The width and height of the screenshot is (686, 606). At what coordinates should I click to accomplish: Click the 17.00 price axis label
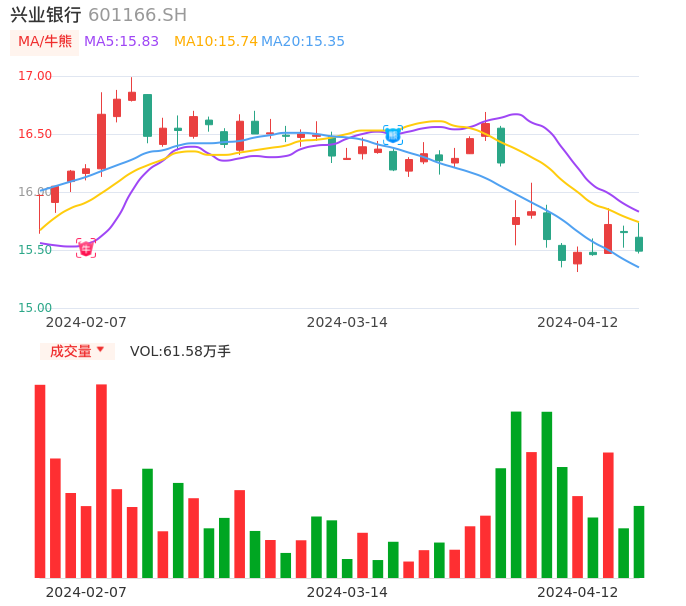[x=35, y=76]
